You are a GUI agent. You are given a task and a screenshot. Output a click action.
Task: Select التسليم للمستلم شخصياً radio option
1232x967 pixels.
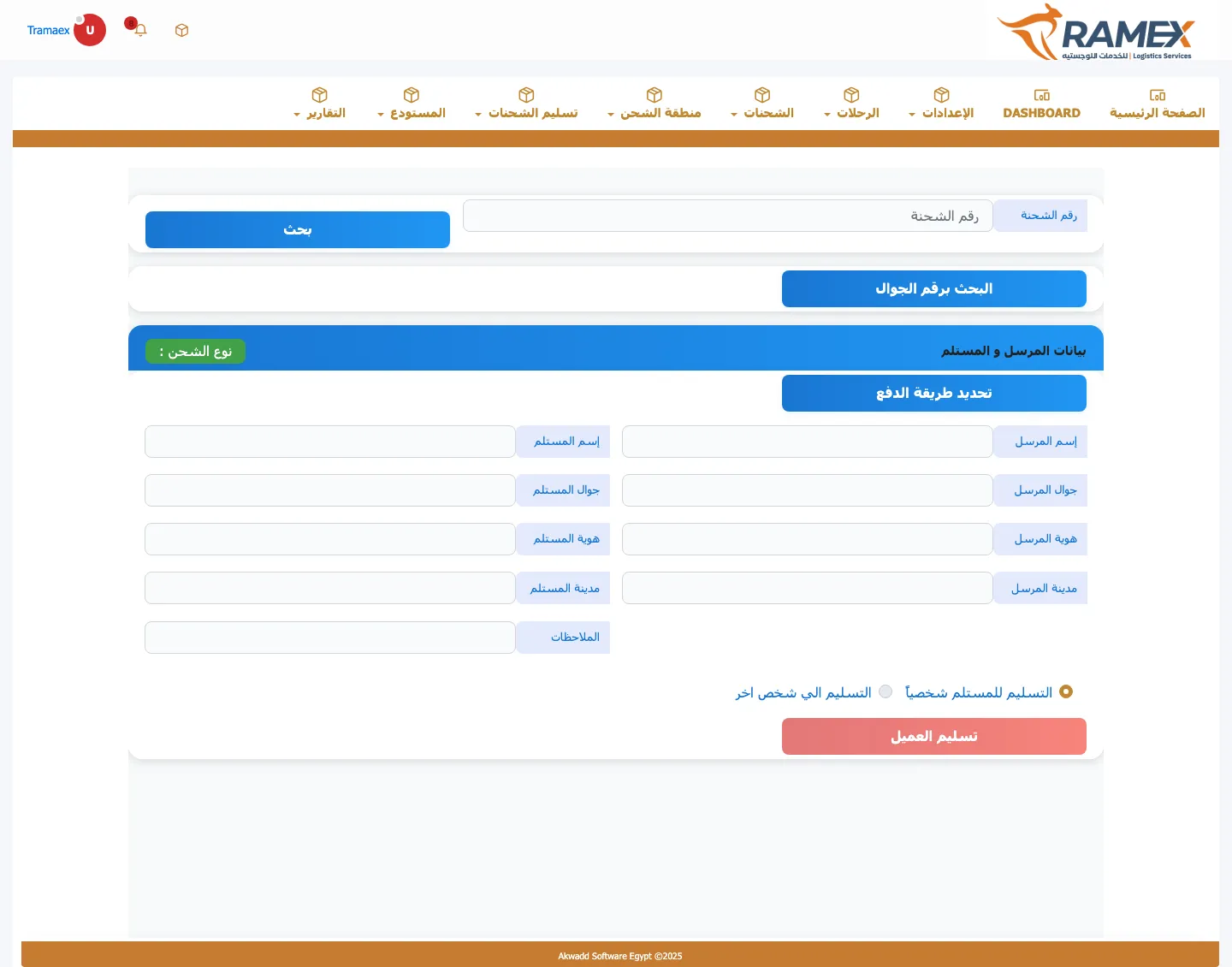tap(1066, 691)
